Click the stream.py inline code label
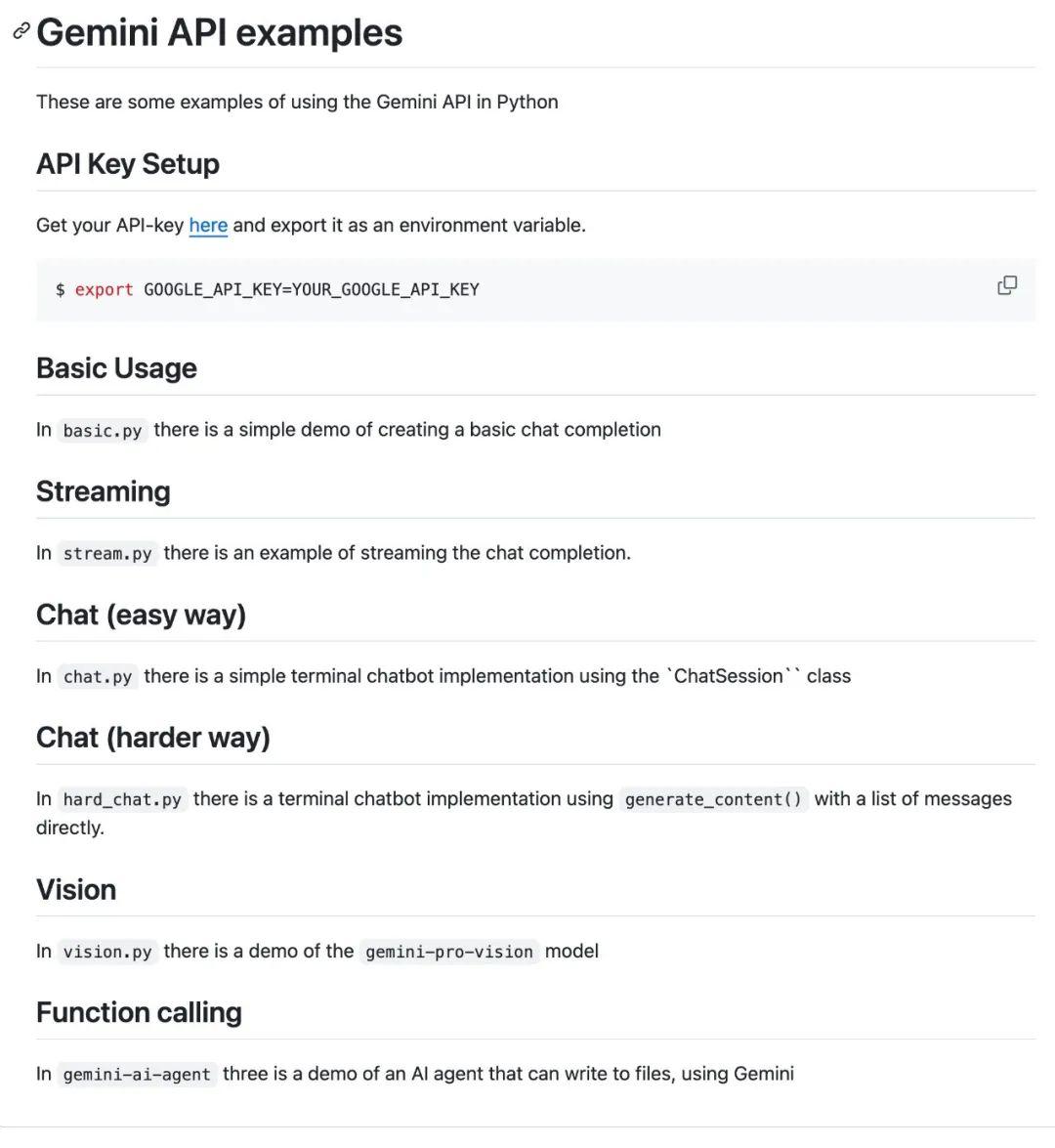 [107, 553]
